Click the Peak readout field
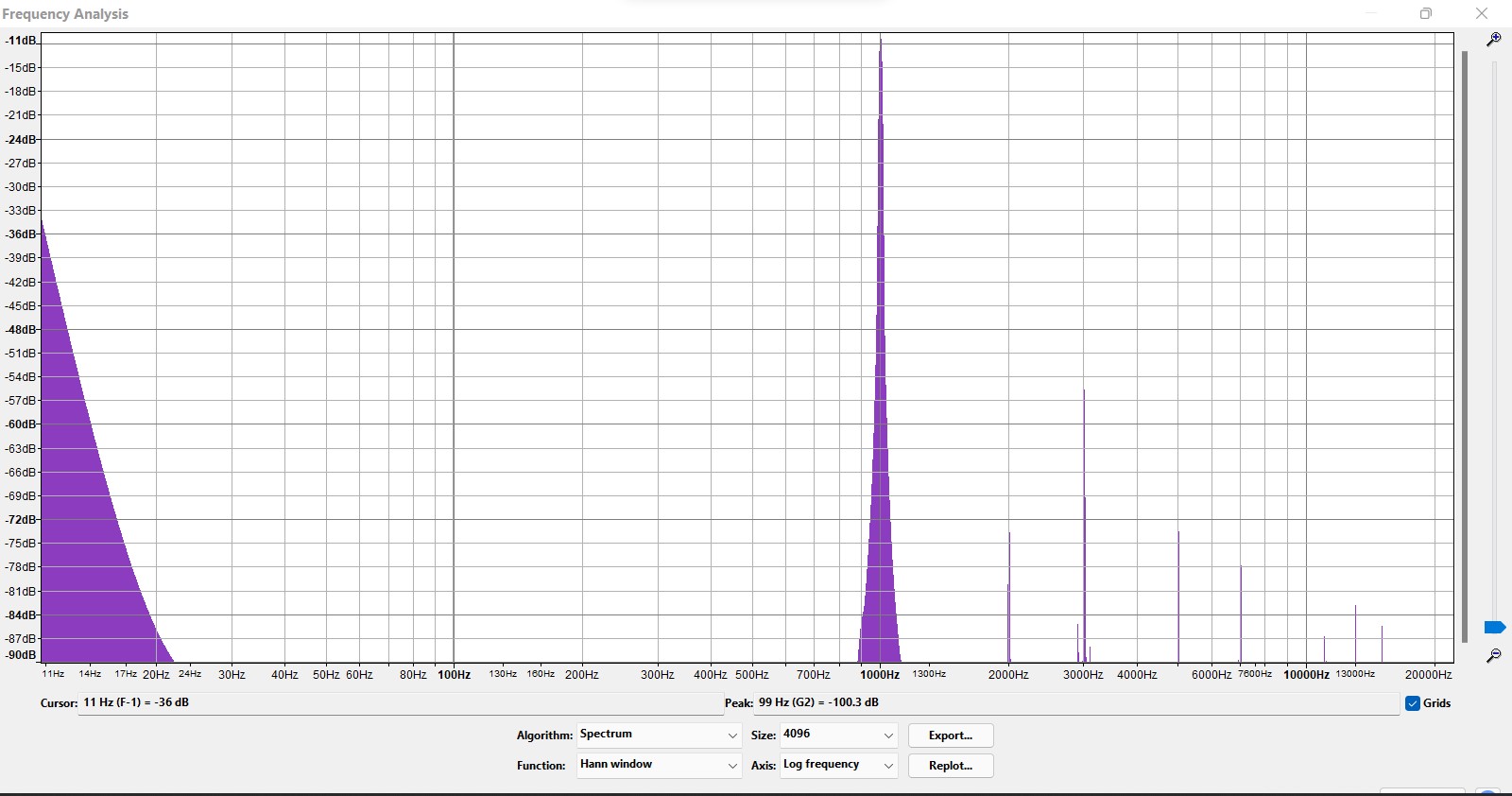Image resolution: width=1512 pixels, height=796 pixels. pyautogui.click(x=1076, y=703)
